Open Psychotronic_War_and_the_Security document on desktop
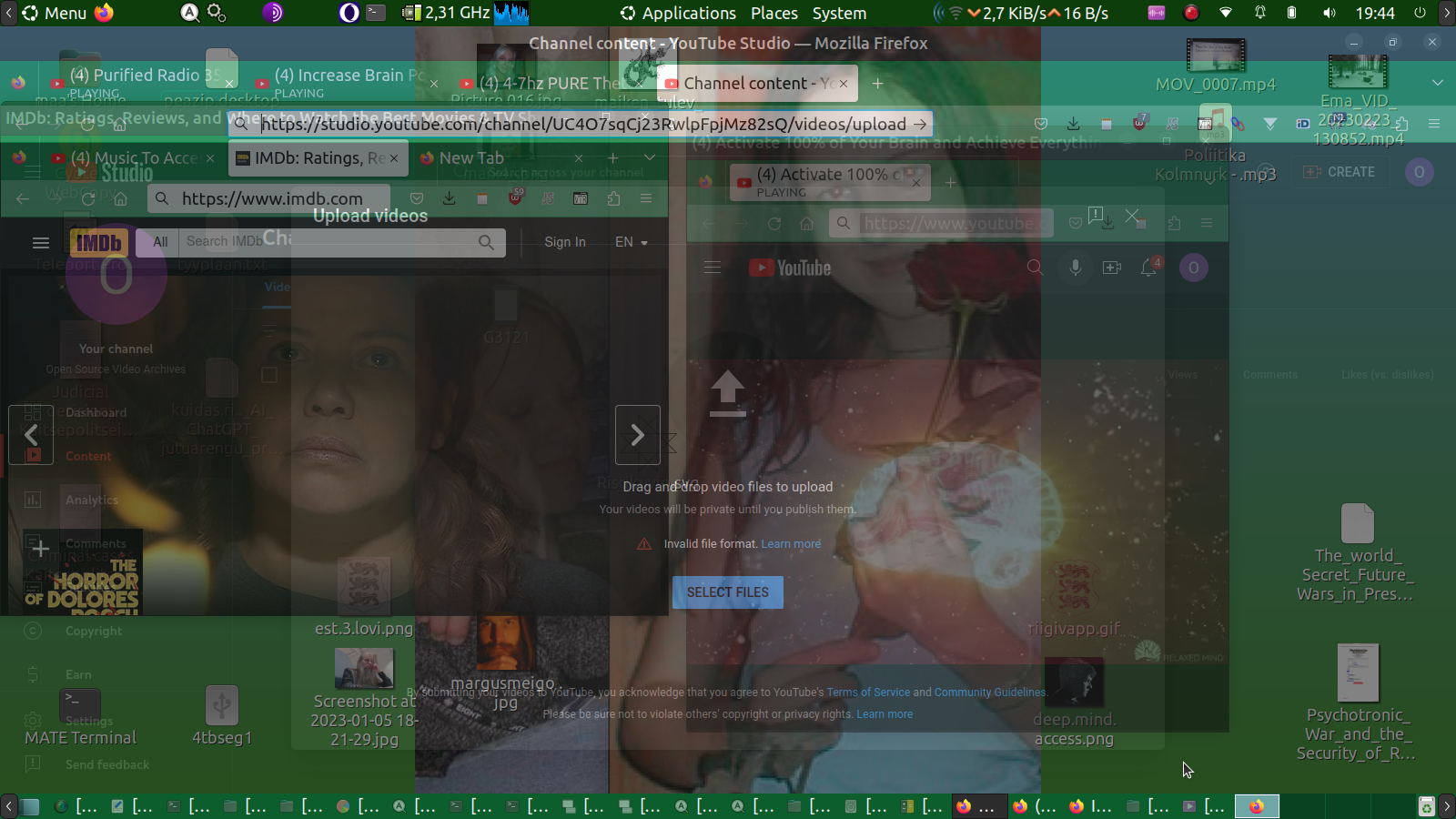 pyautogui.click(x=1357, y=703)
